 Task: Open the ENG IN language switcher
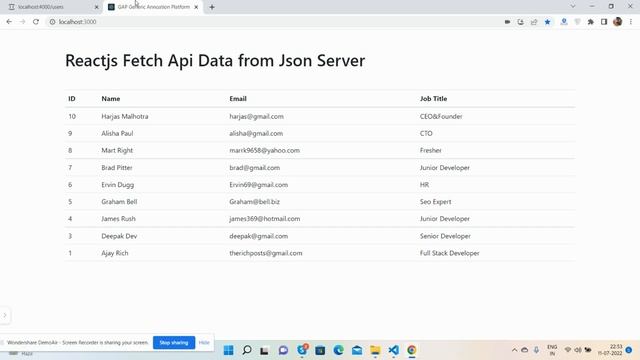[552, 350]
